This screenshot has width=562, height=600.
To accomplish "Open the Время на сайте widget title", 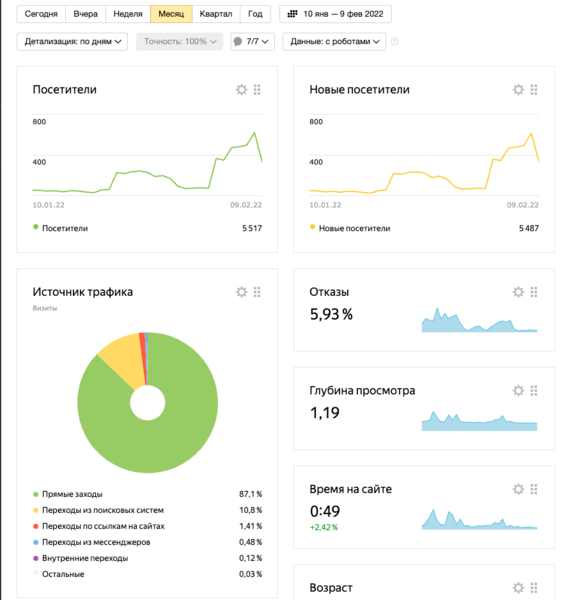I will pos(350,489).
